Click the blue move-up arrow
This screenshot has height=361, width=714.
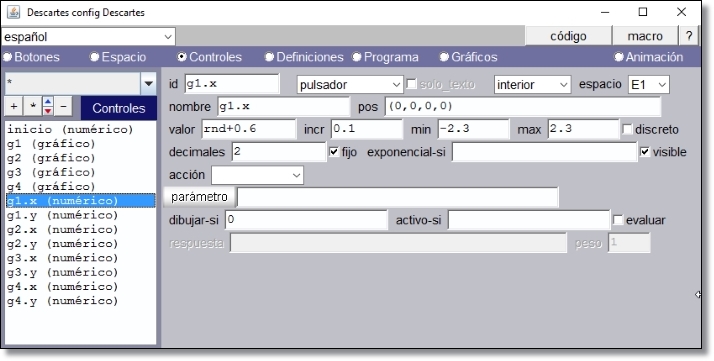(x=48, y=102)
